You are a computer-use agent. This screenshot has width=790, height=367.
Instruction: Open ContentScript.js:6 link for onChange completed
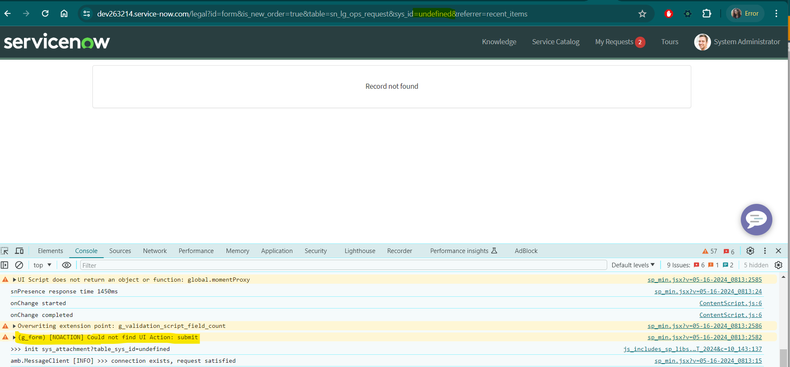pos(731,315)
